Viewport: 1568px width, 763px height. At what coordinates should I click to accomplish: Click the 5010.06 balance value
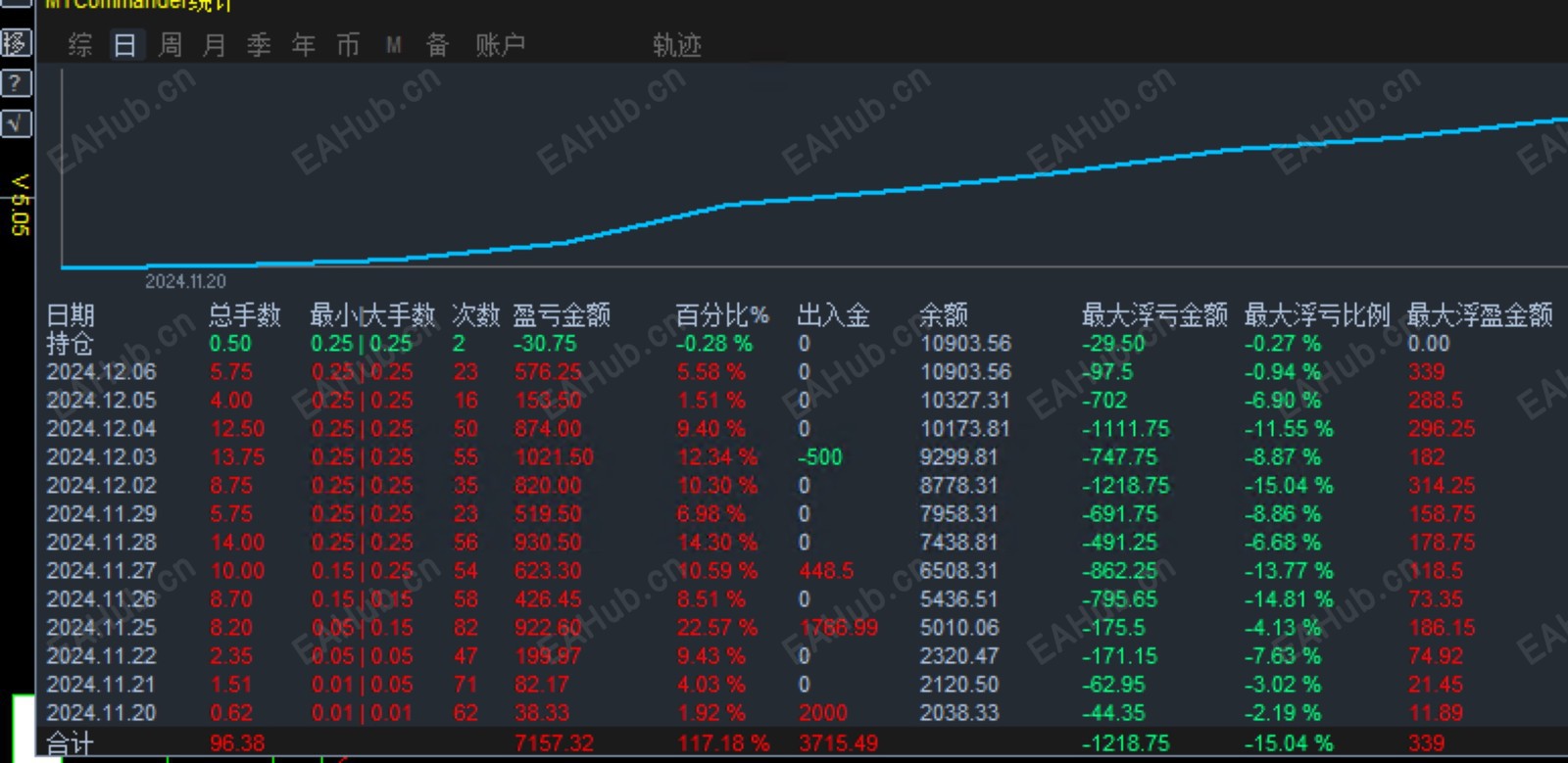pos(958,628)
